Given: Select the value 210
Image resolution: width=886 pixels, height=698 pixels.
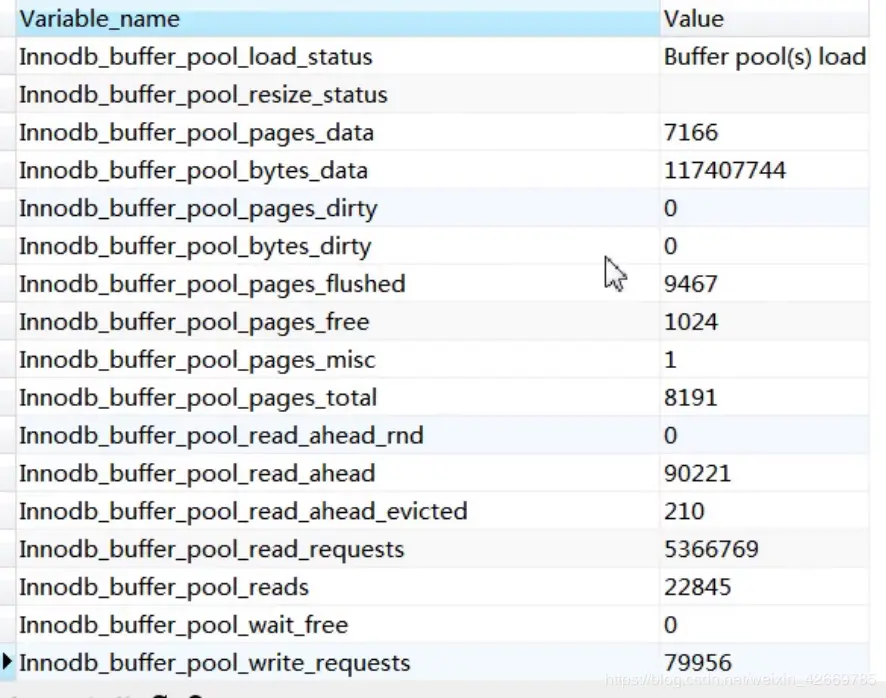Looking at the screenshot, I should click(x=765, y=511).
